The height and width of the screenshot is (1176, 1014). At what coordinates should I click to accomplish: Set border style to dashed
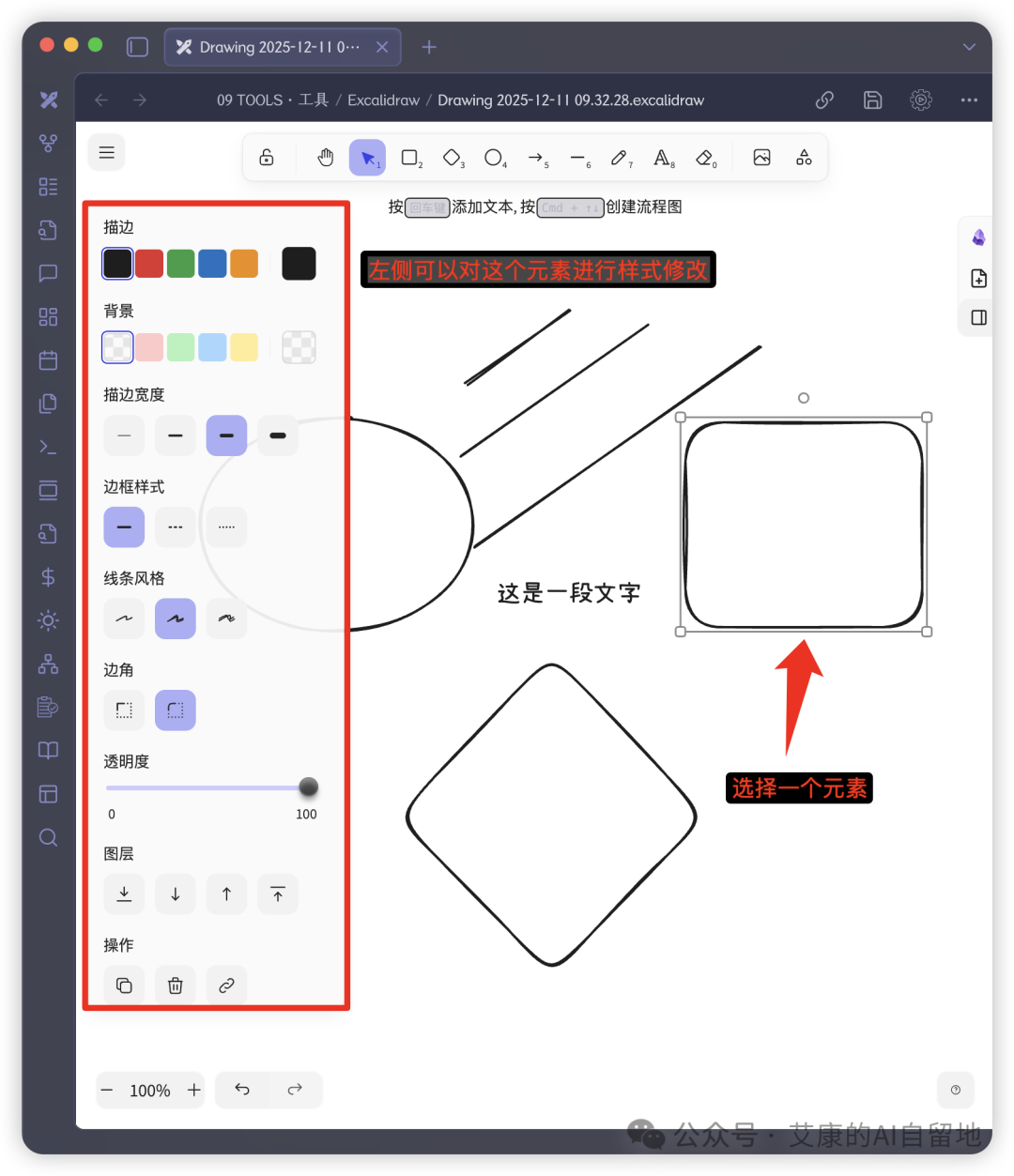(176, 527)
